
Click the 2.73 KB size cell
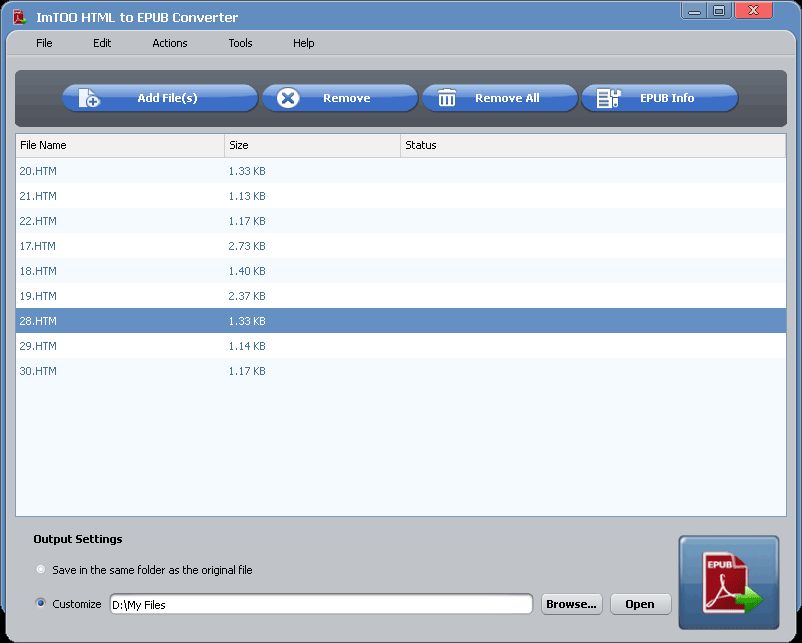[247, 246]
